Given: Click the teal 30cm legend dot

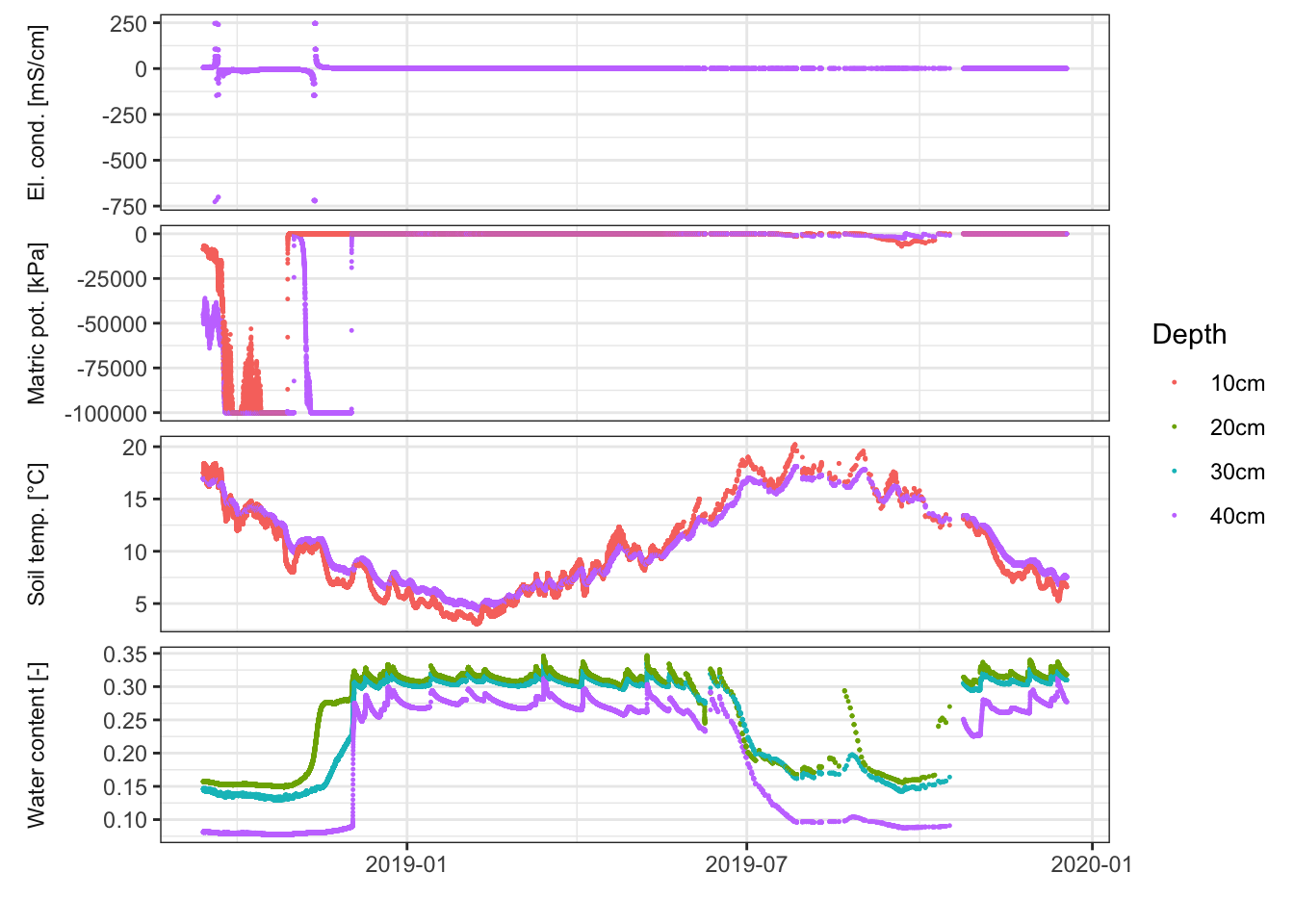Looking at the screenshot, I should coord(1175,472).
